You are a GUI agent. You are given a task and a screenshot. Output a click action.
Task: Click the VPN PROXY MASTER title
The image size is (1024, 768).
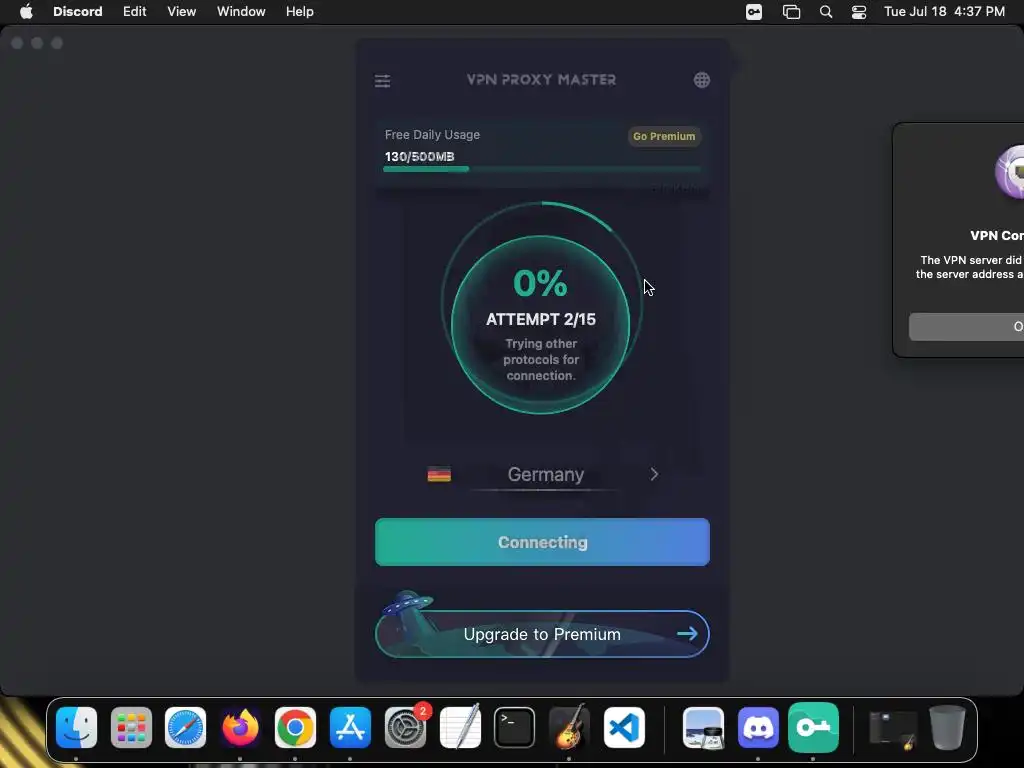tap(541, 80)
